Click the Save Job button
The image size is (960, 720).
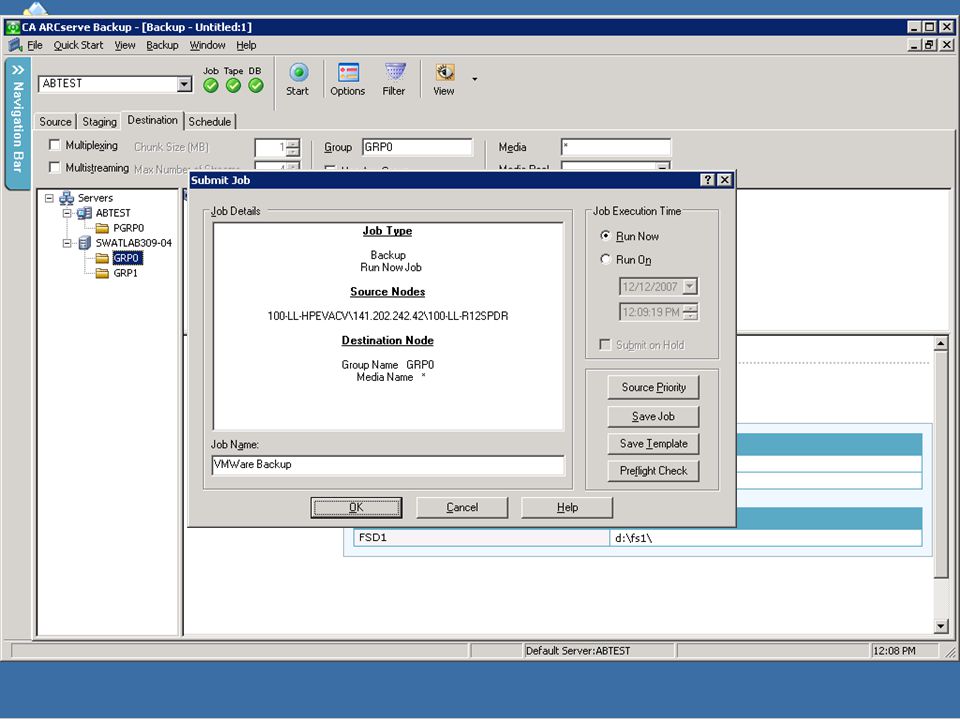pos(653,416)
